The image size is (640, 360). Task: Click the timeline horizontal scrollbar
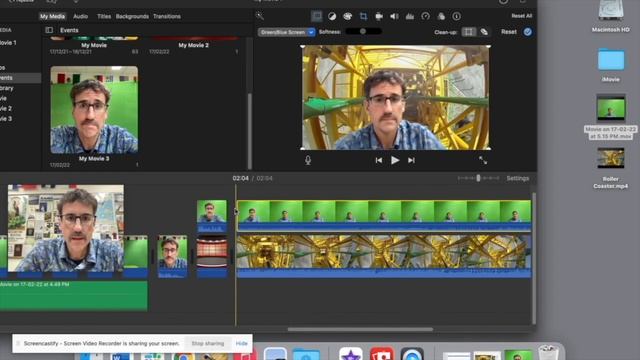click(360, 329)
